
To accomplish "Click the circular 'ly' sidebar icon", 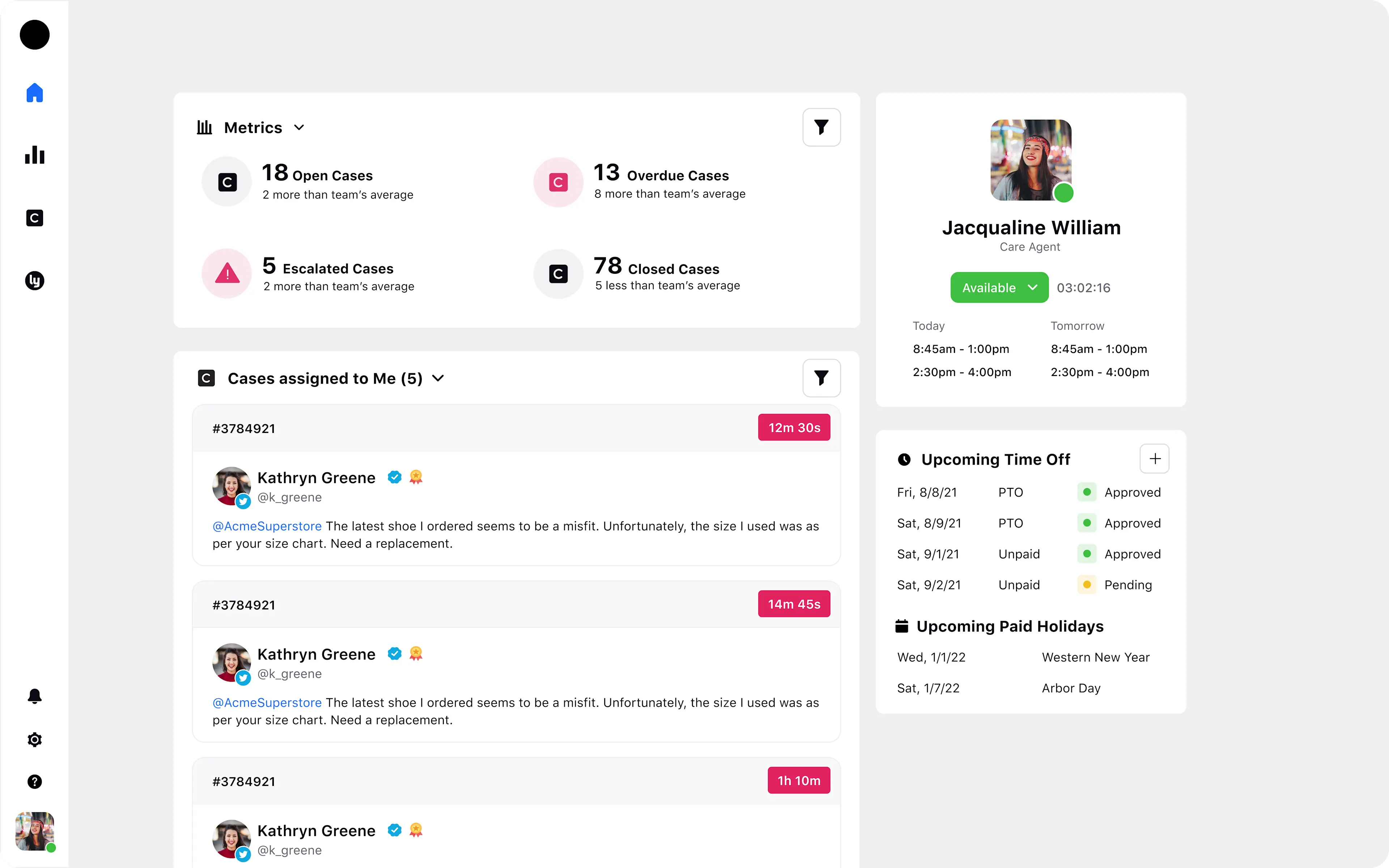I will 34,280.
